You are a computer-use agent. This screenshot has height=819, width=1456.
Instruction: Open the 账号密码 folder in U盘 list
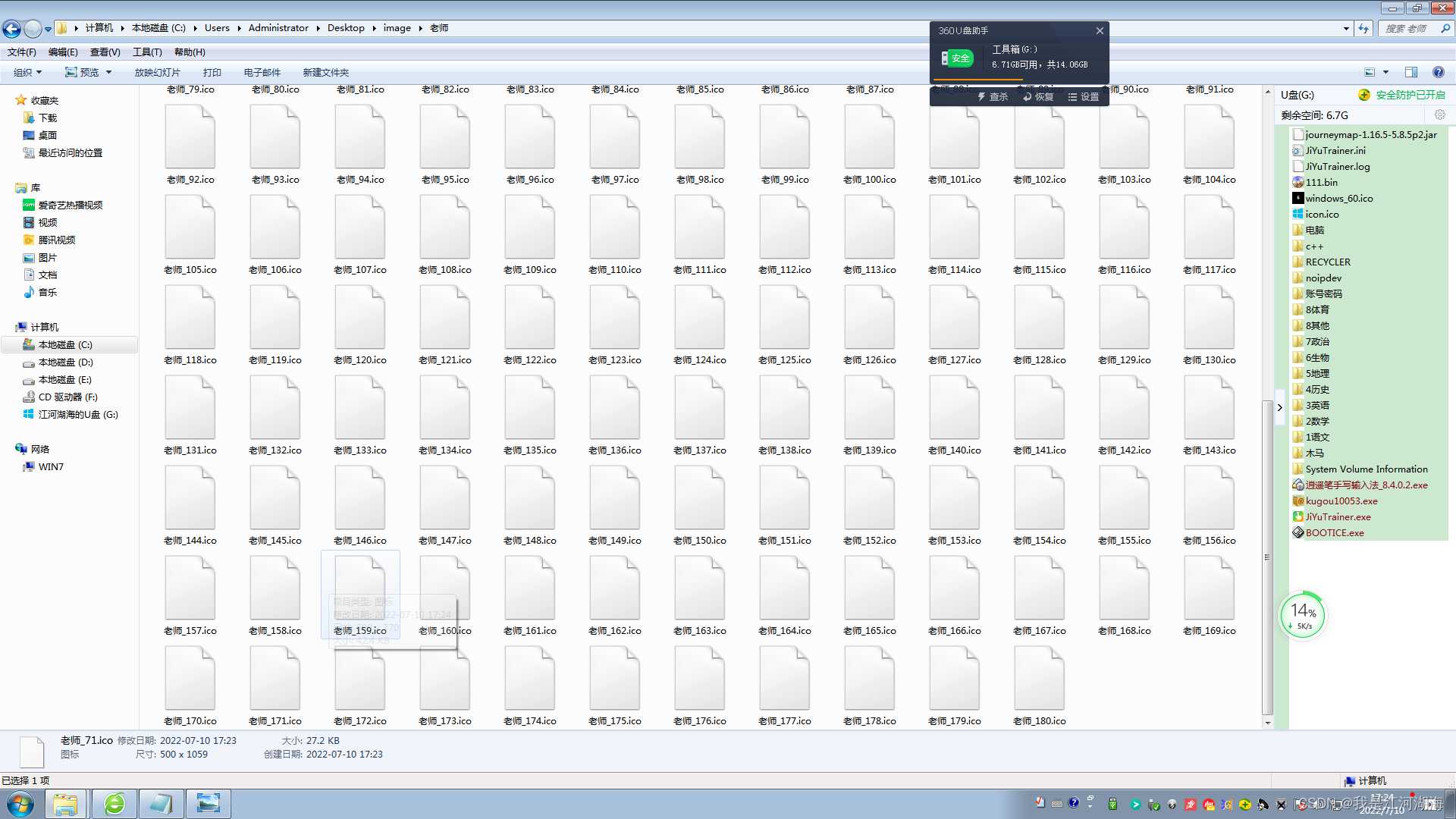pos(1317,293)
